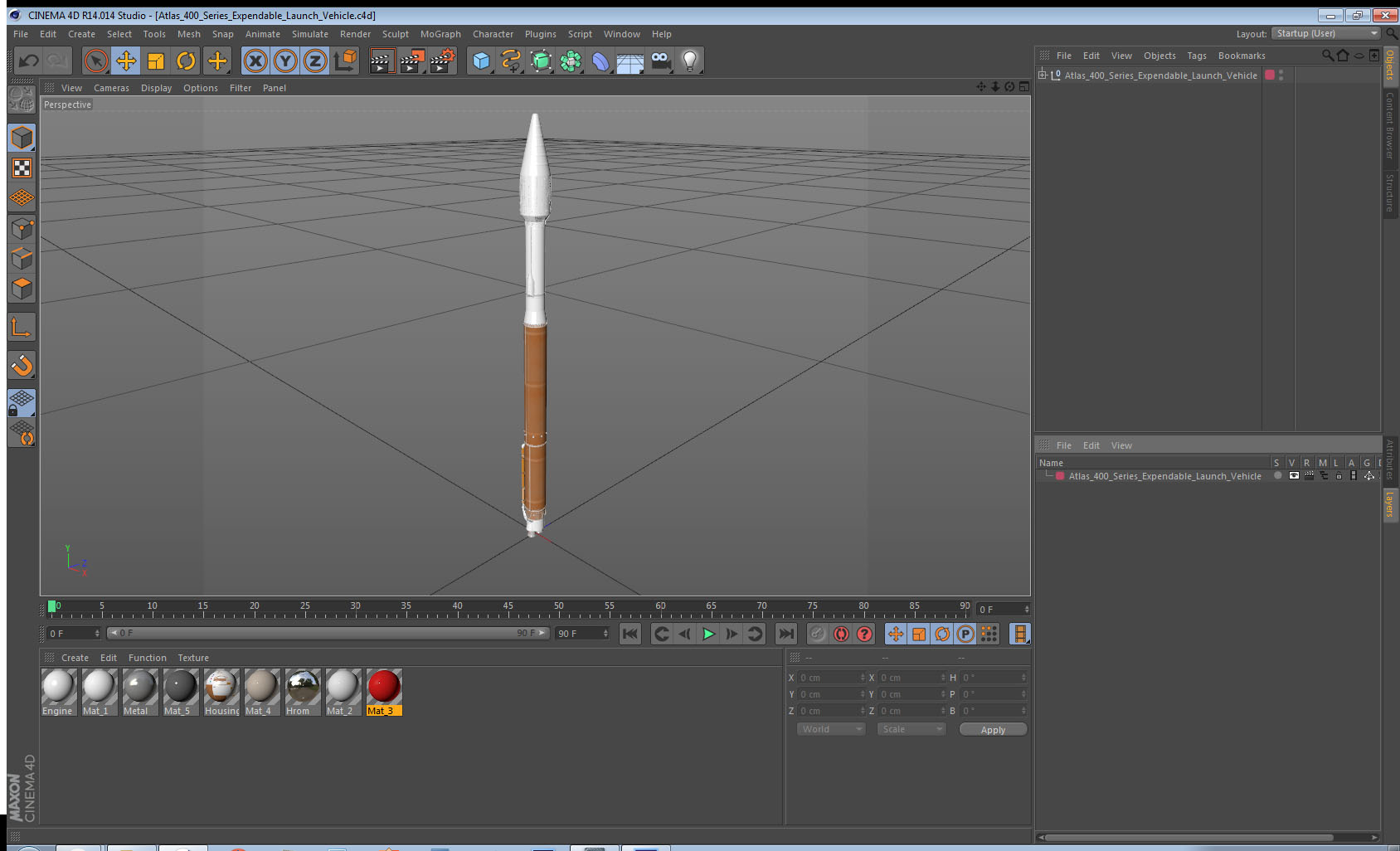
Task: Open the last-used tool dropdown plus icon
Action: click(217, 61)
